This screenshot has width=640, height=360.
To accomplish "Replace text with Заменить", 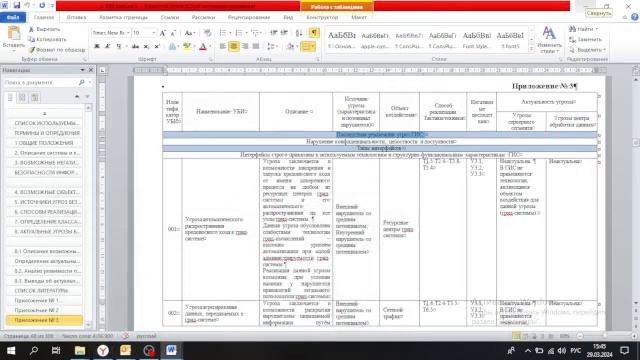I will pyautogui.click(x=586, y=40).
